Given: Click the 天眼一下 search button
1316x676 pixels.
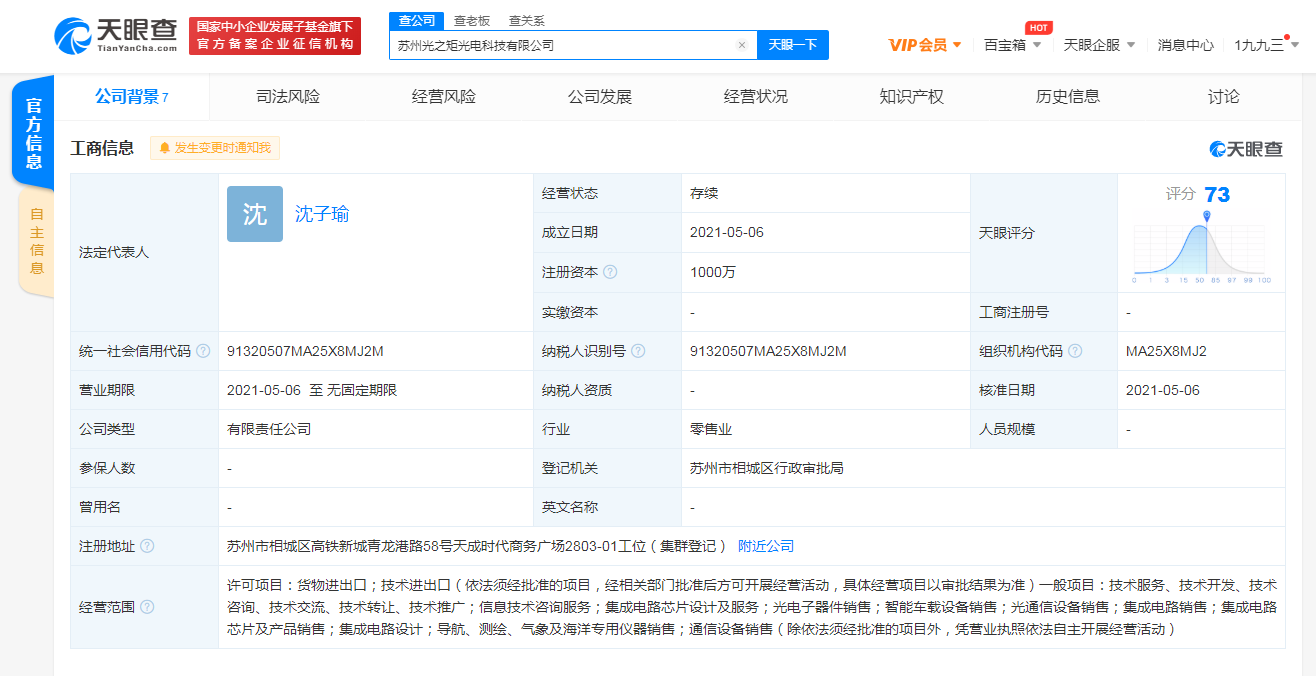Looking at the screenshot, I should point(793,45).
